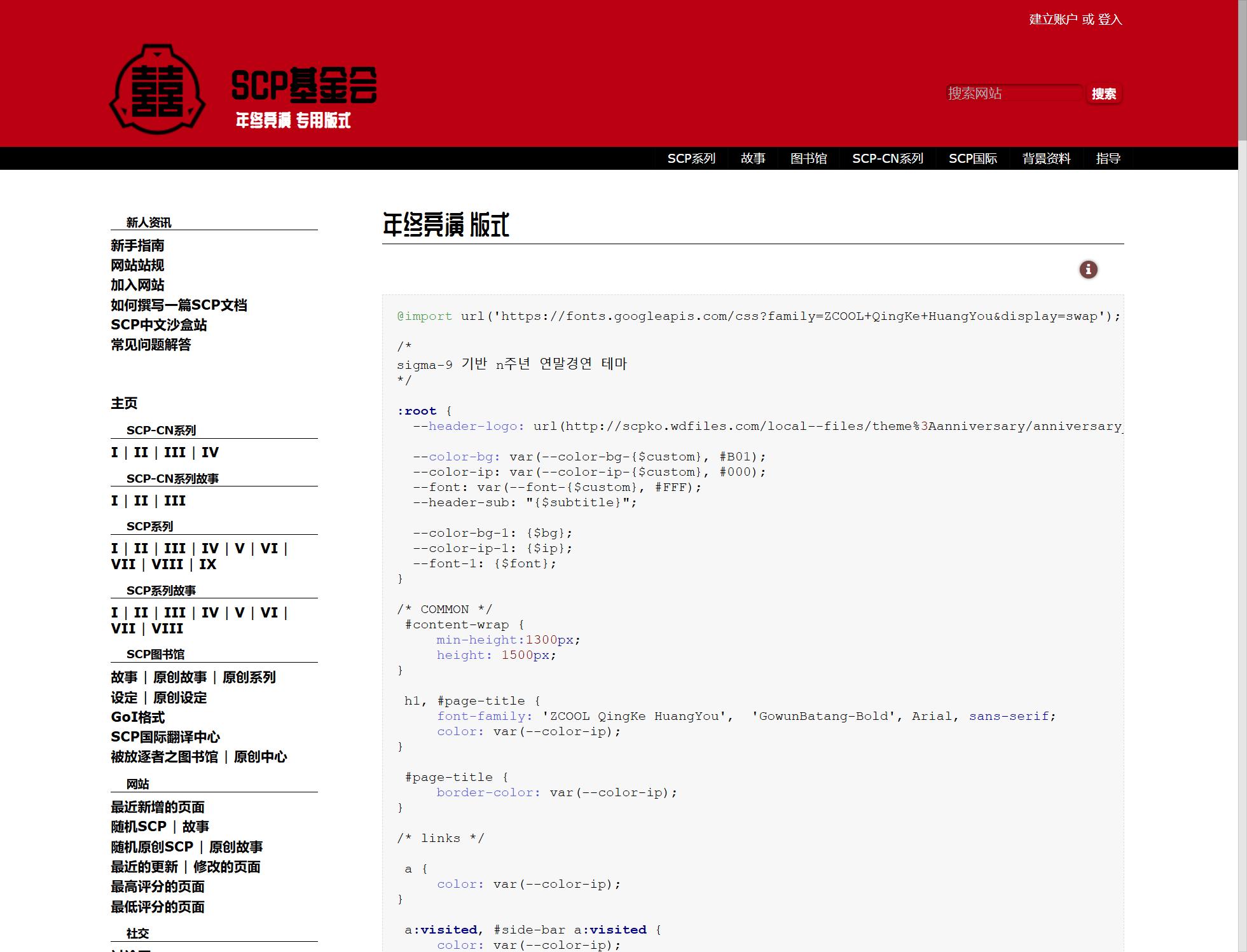The height and width of the screenshot is (952, 1247).
Task: Expand the SCP-CN系列 top menu
Action: pos(887,158)
